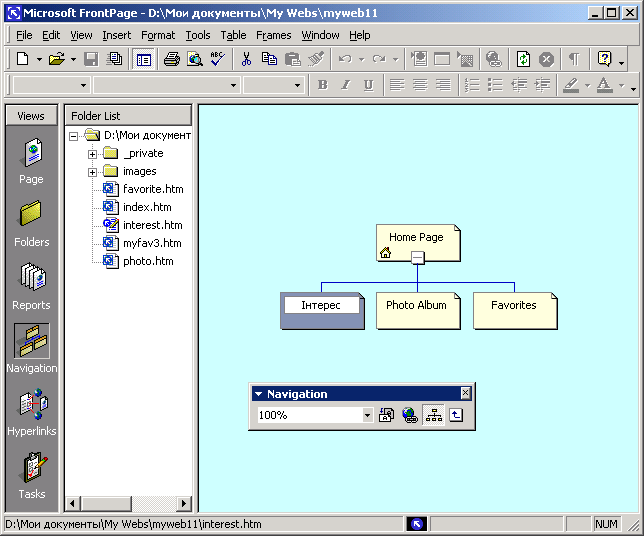Click the Paste clipboard icon
The image size is (644, 536).
tap(293, 59)
